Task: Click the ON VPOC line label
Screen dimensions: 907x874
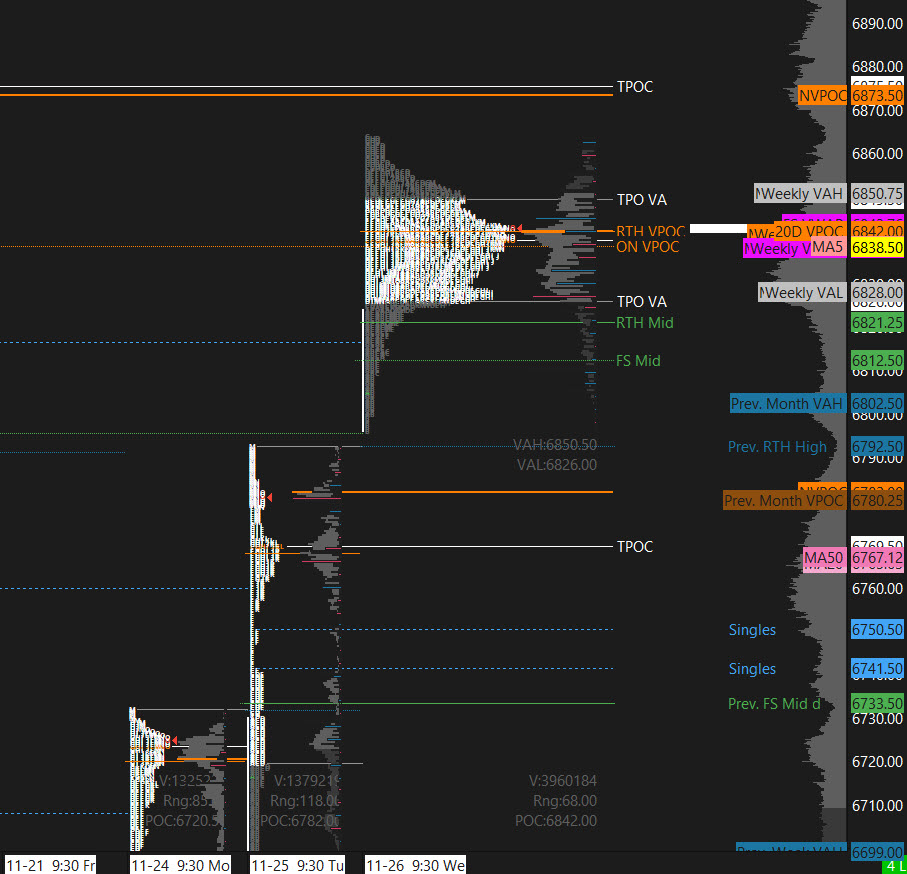Action: point(647,247)
